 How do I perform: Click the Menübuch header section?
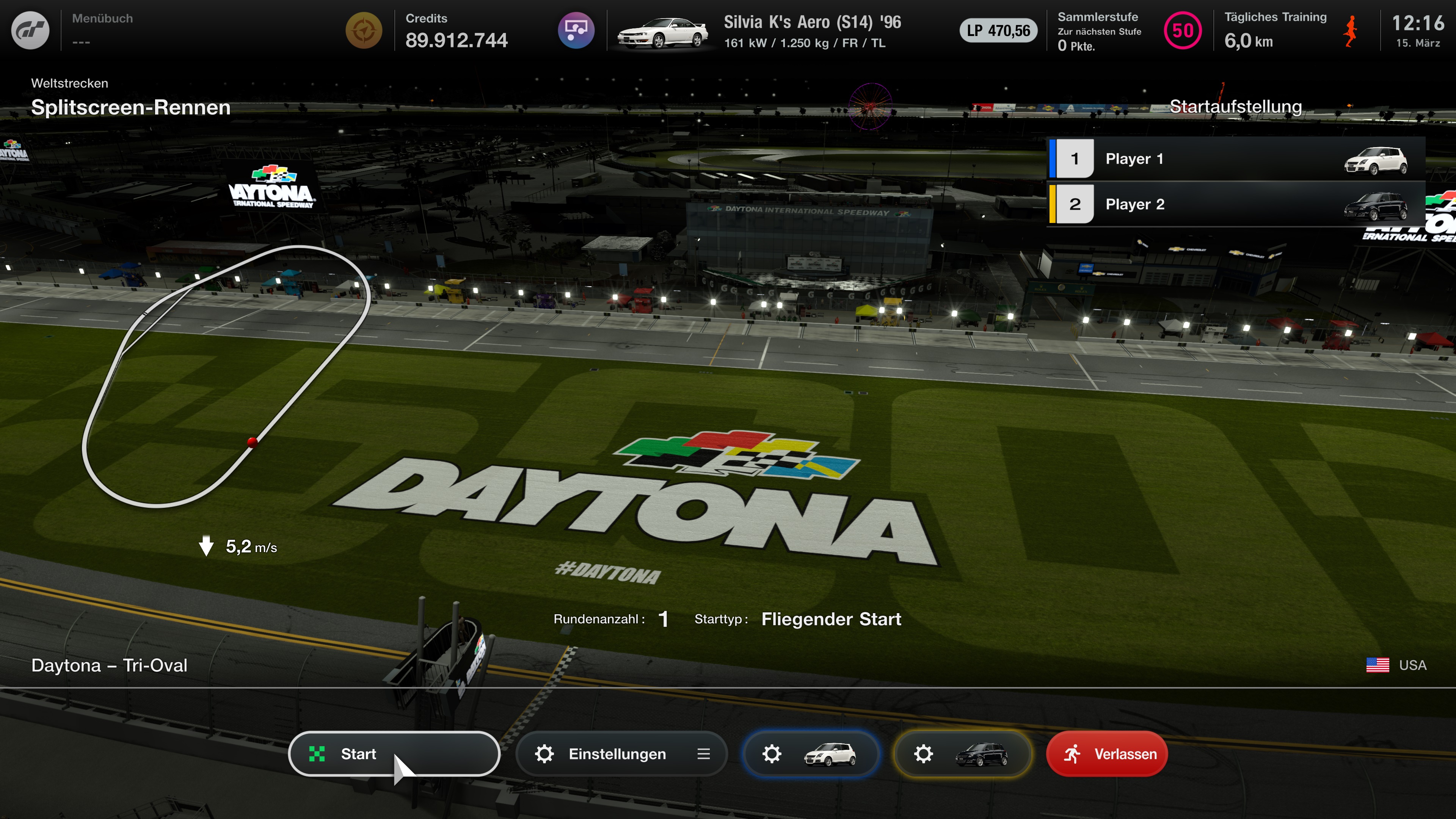click(x=102, y=30)
